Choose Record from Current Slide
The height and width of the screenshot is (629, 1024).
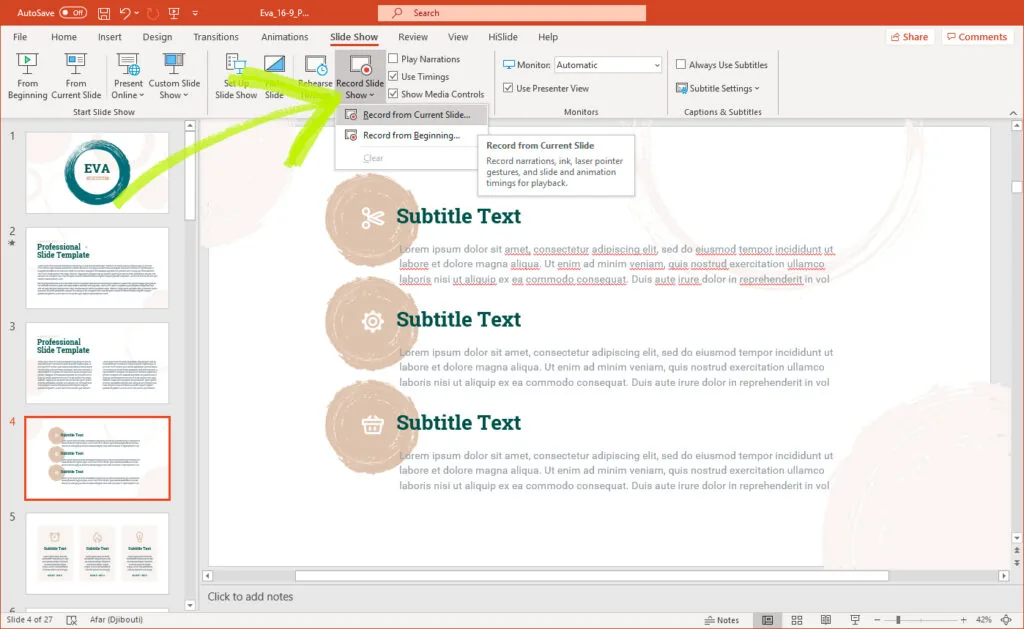tap(411, 114)
